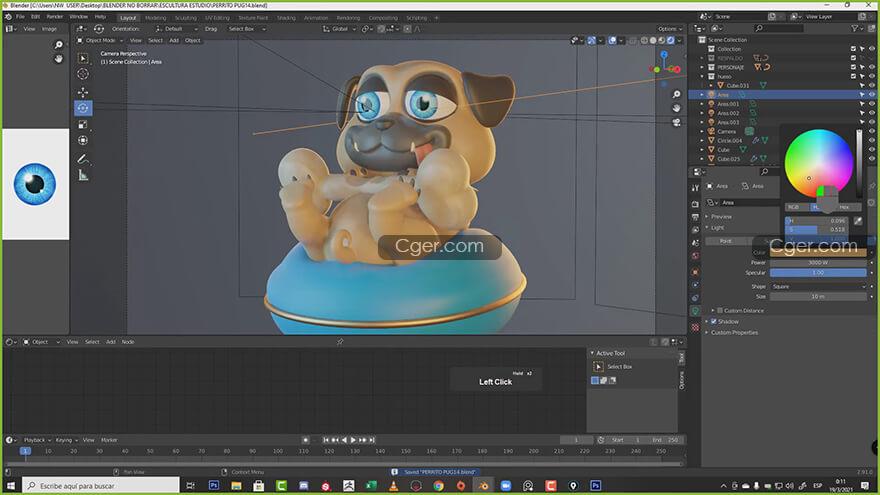Image resolution: width=880 pixels, height=495 pixels.
Task: Open the Render menu
Action: click(54, 17)
